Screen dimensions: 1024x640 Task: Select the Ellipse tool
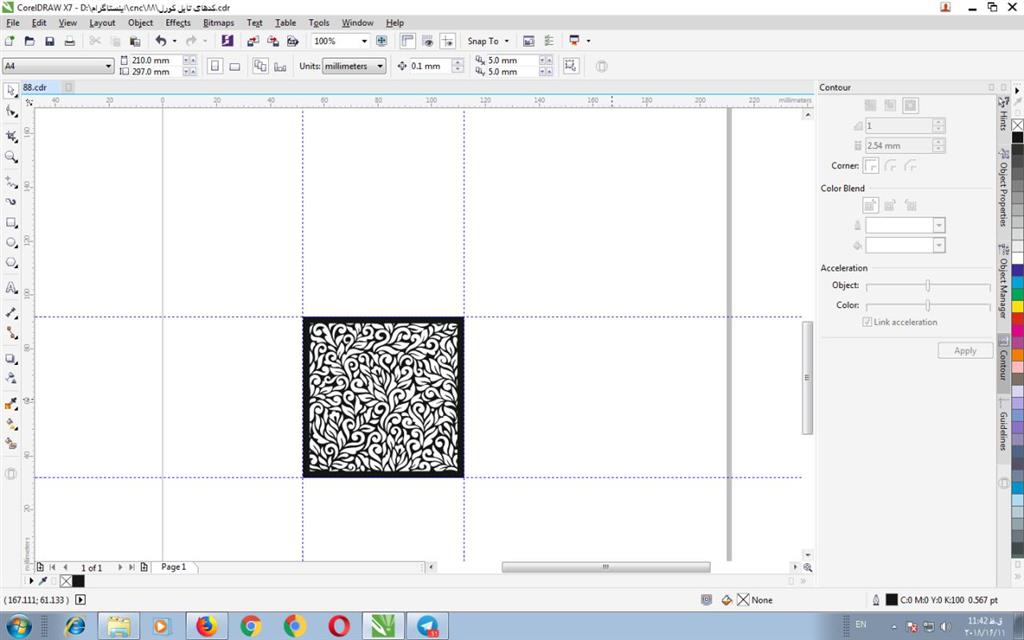pos(11,243)
